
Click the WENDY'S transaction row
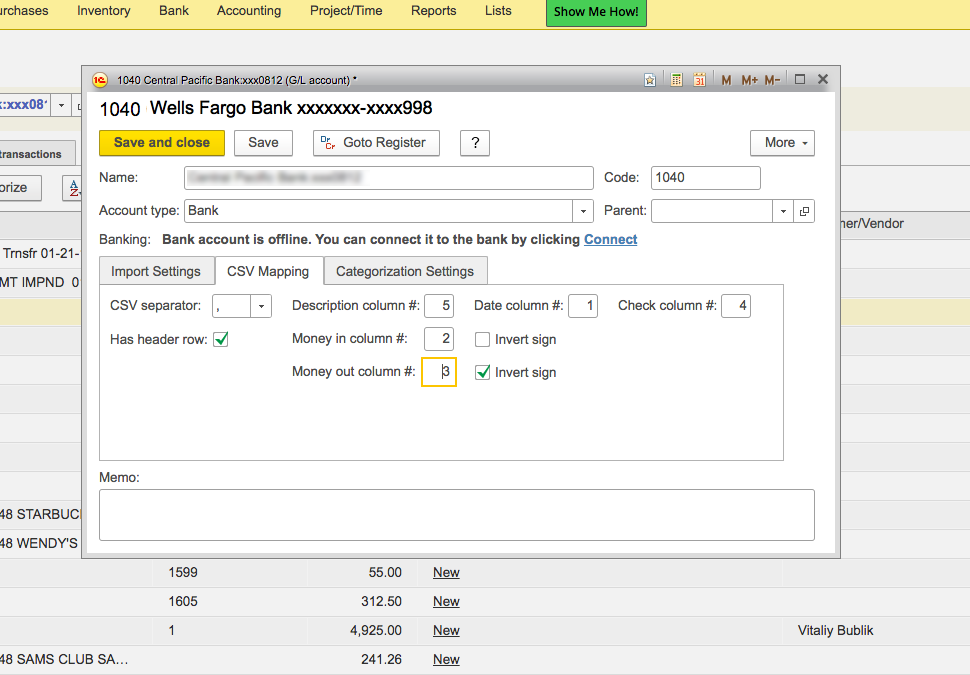(x=39, y=544)
